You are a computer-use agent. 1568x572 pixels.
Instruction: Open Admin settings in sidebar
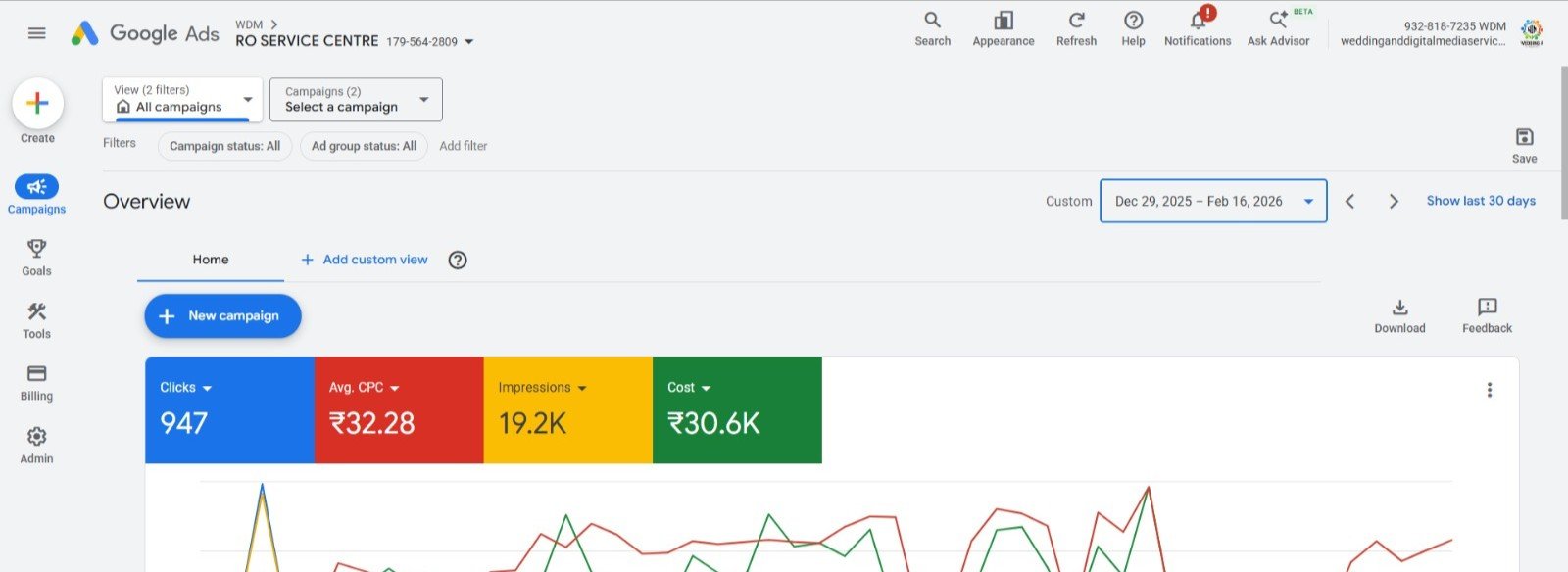pyautogui.click(x=36, y=446)
